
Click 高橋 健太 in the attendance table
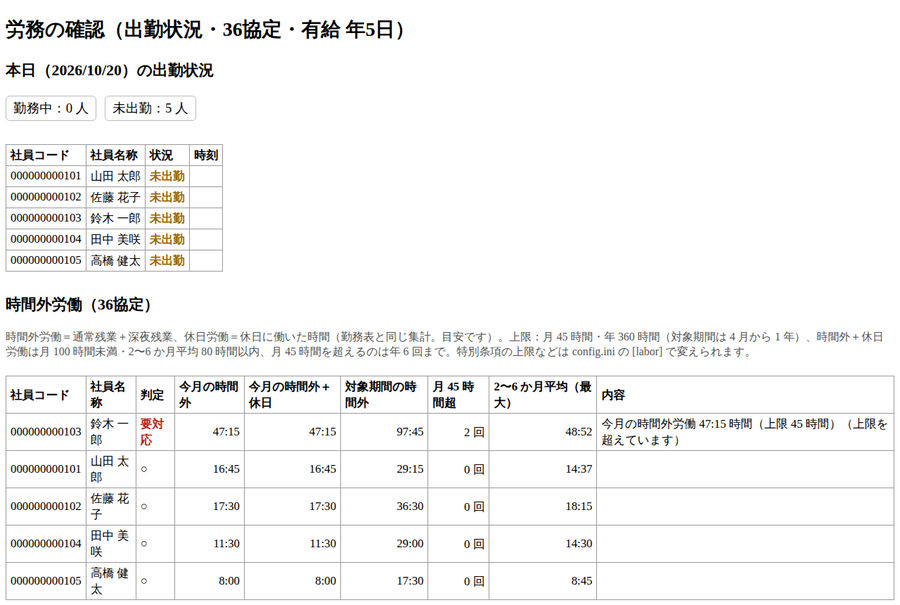click(x=115, y=261)
